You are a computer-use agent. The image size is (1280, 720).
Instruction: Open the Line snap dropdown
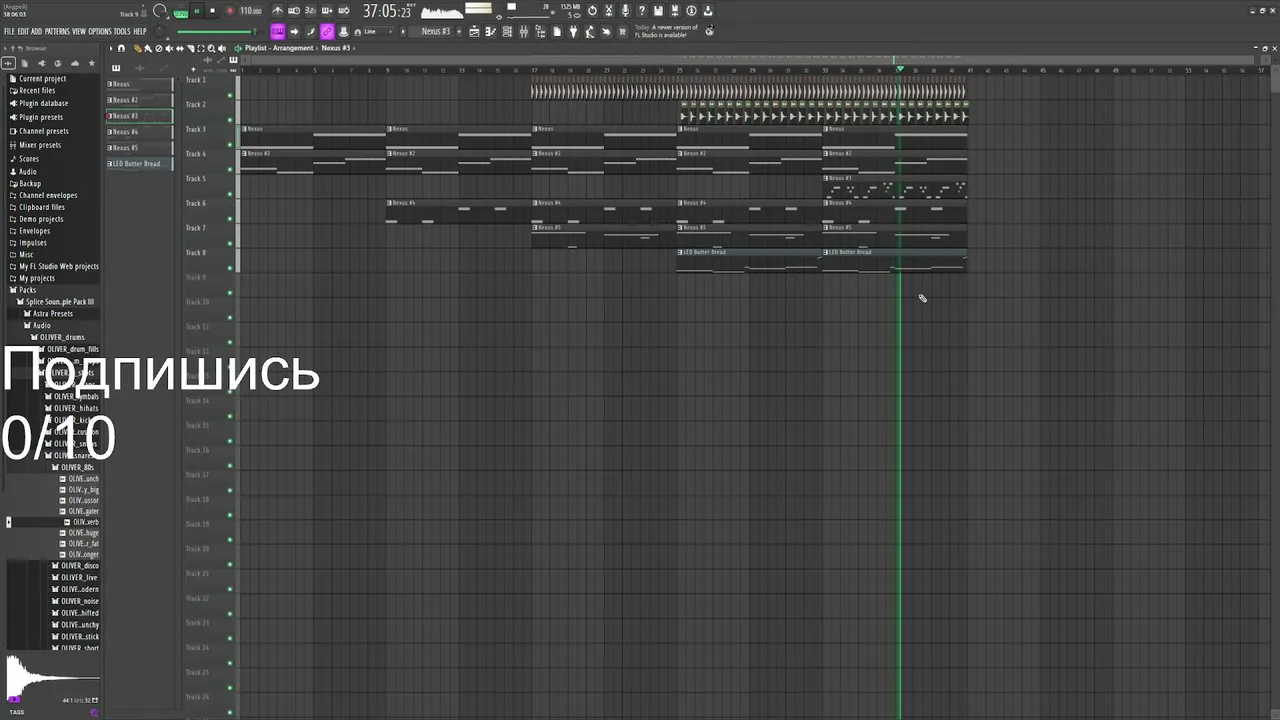378,31
